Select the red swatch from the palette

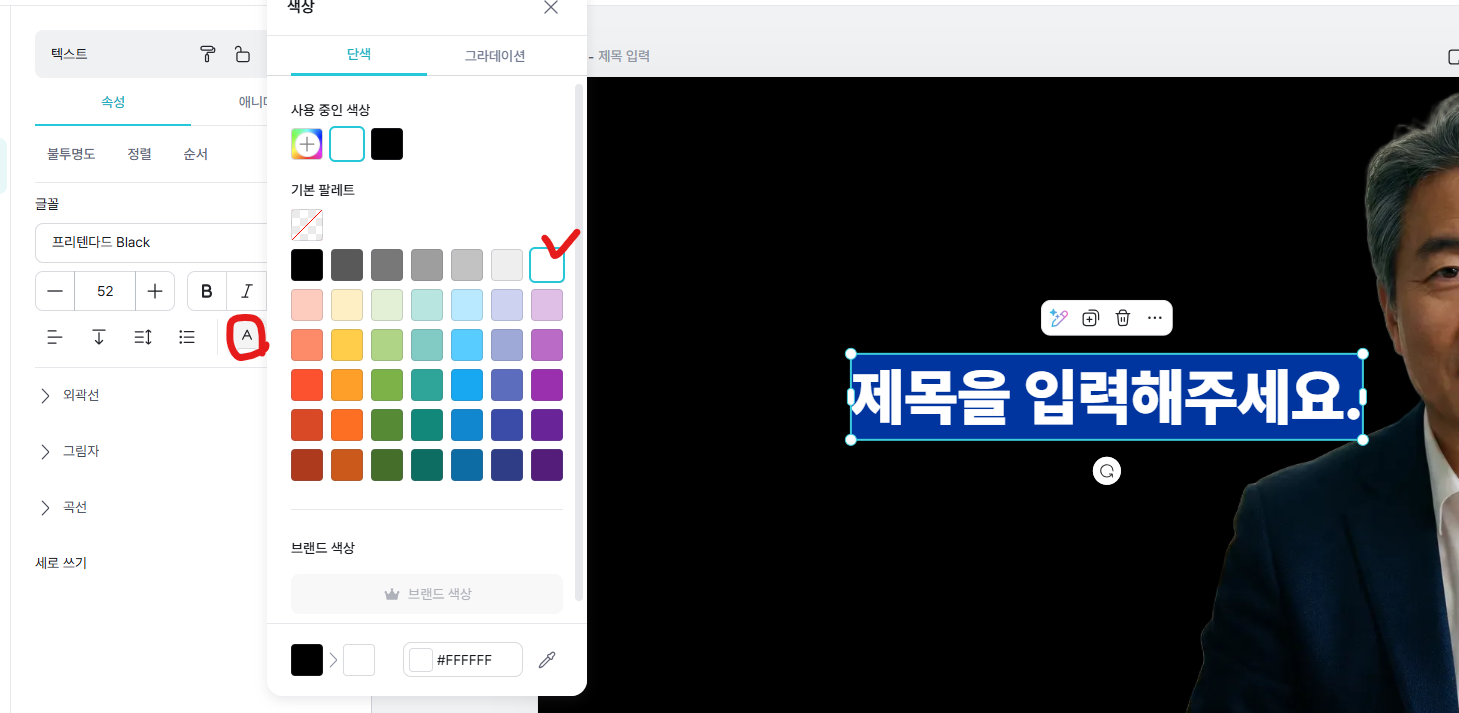[307, 384]
